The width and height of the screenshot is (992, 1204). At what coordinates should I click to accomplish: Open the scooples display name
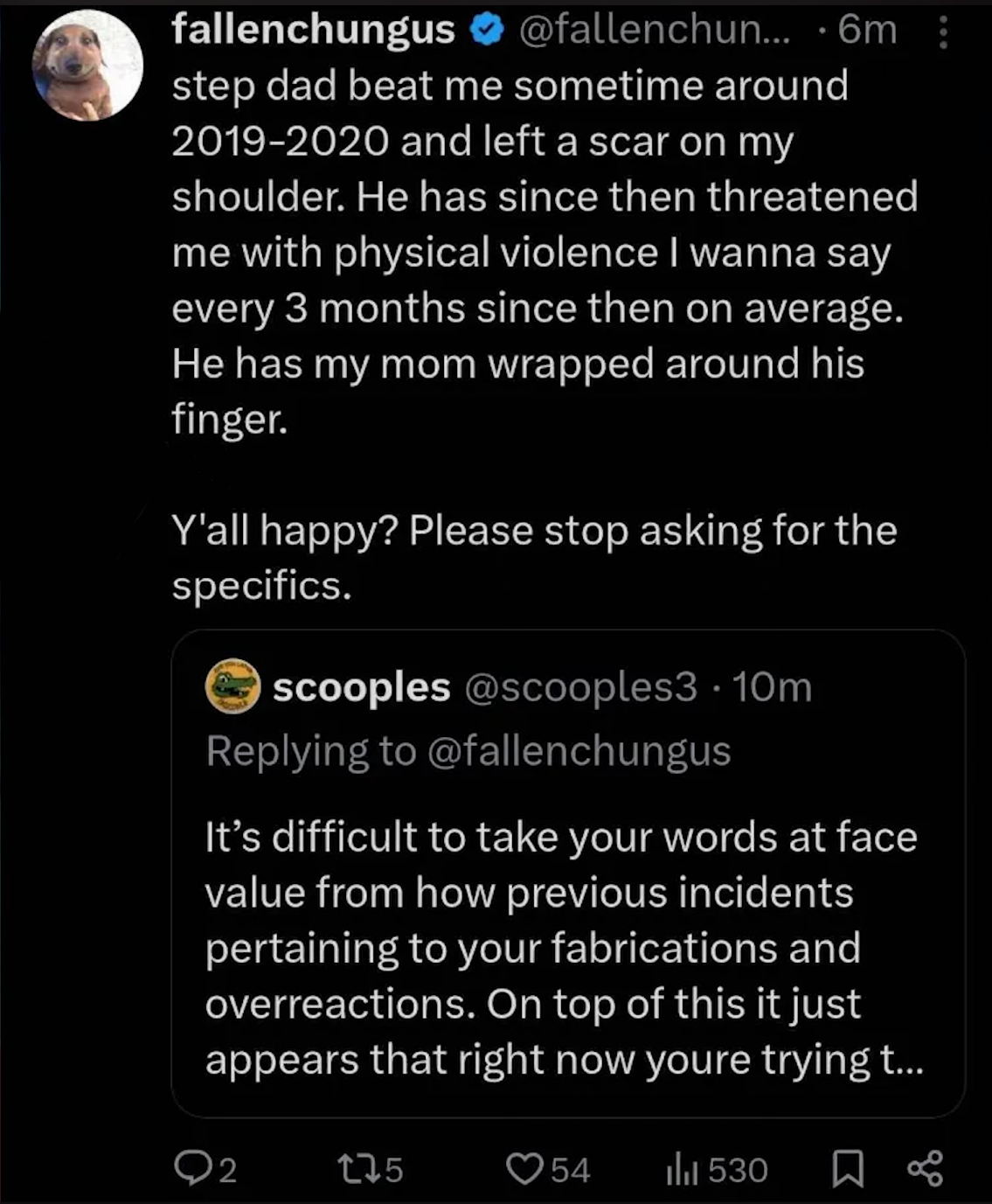(361, 687)
